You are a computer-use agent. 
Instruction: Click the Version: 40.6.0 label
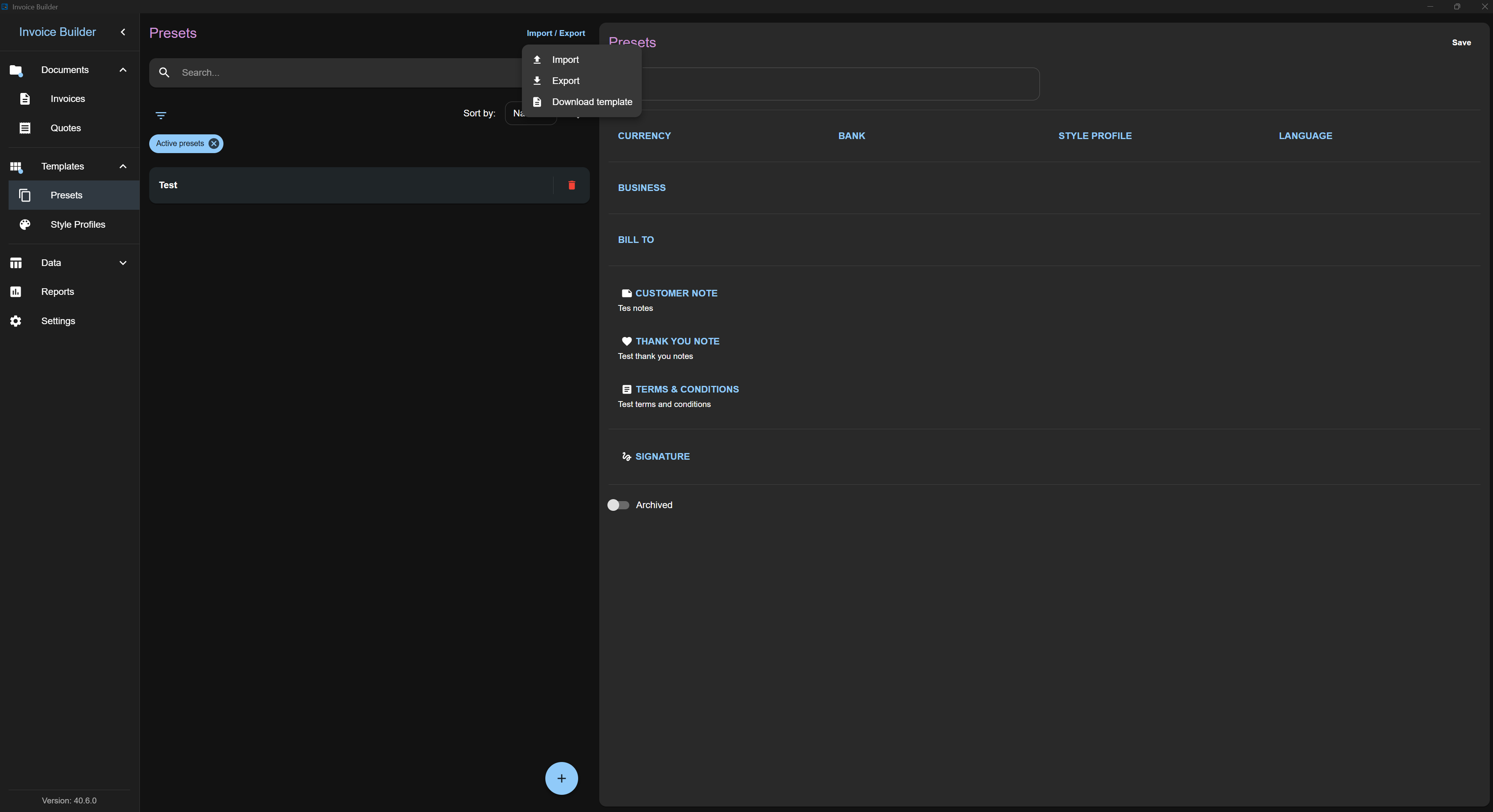point(69,800)
